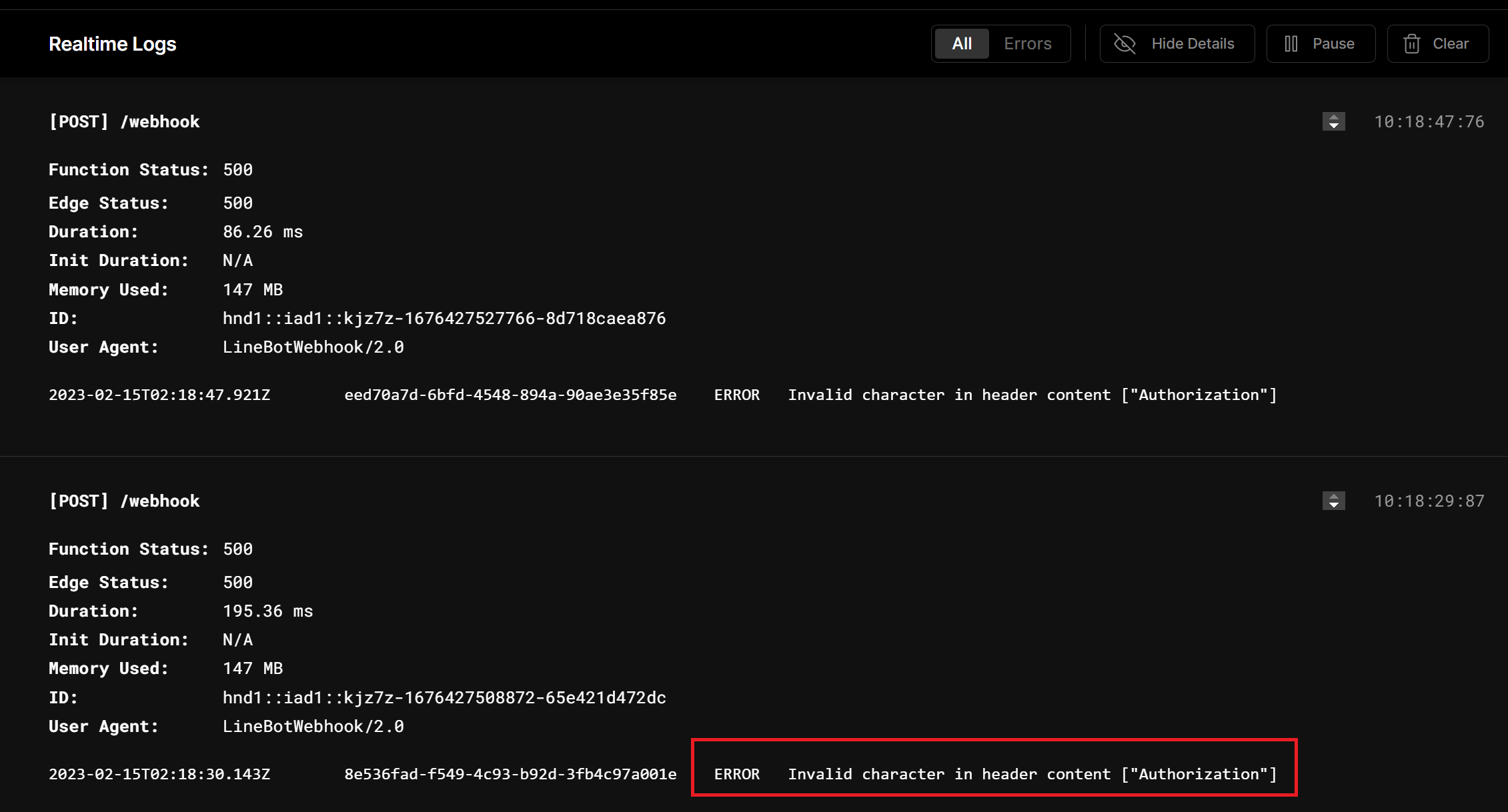Click the Realtime Logs heading
Screen dimensions: 1508x812
click(x=111, y=43)
